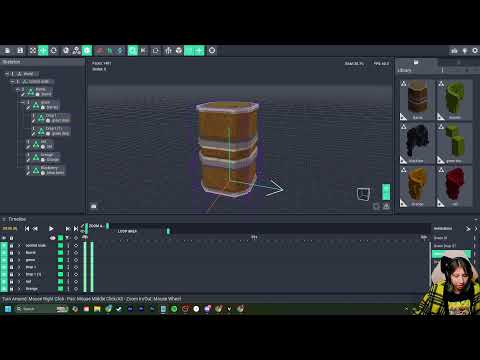Click the green triangle icon of barrel node
480x360 pixels.
(31, 91)
